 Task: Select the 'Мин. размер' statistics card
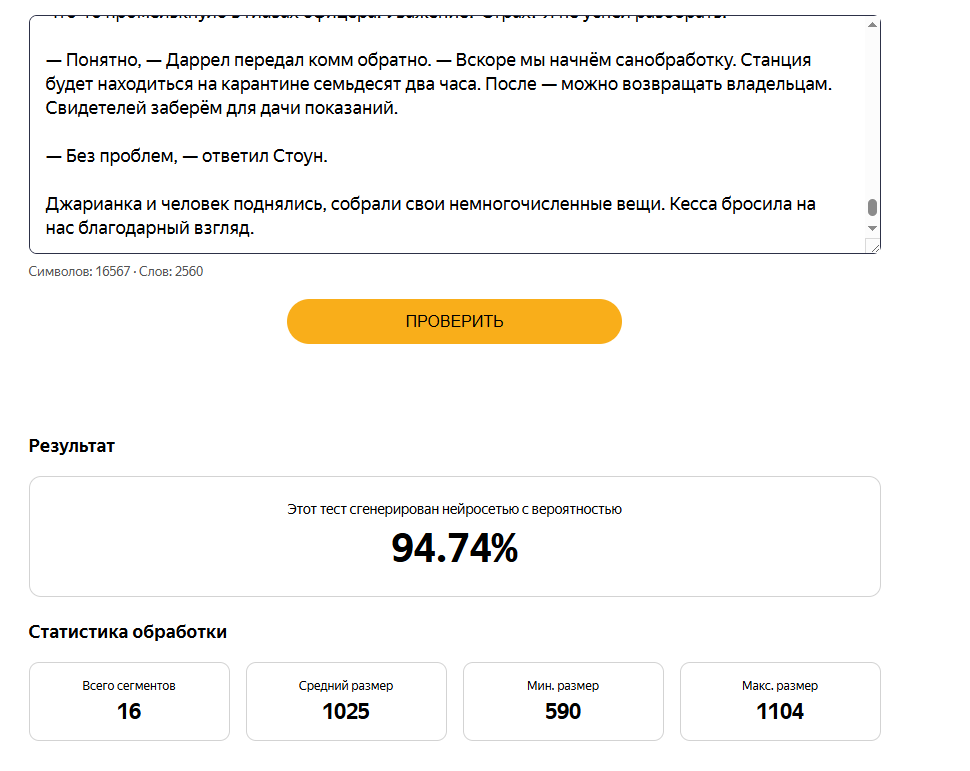[x=564, y=701]
